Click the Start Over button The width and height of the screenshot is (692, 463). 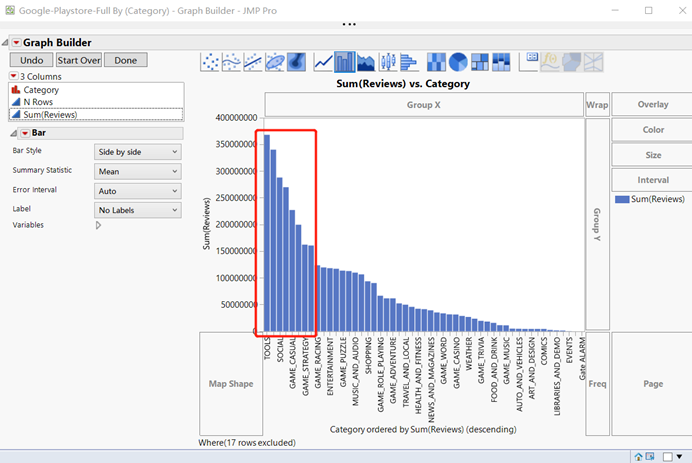(79, 60)
